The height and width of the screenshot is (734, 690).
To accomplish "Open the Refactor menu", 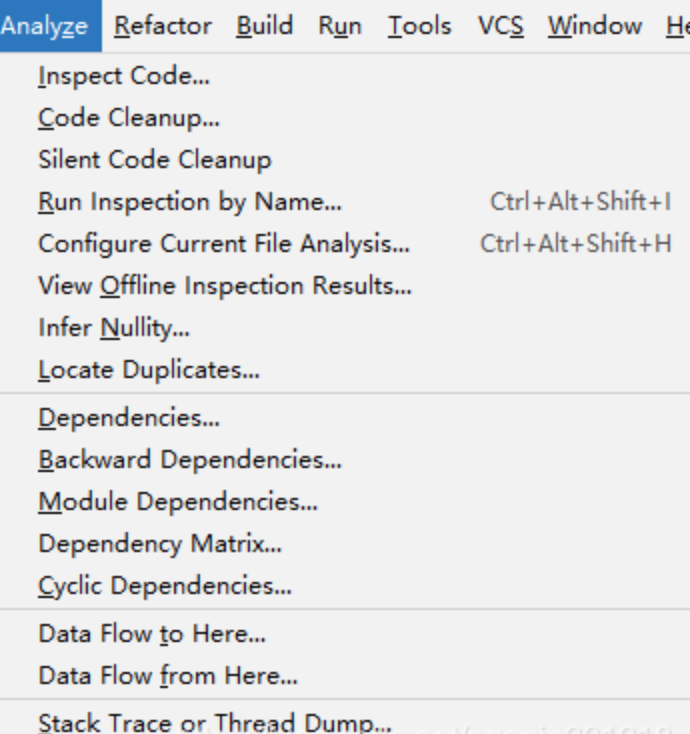I will pos(163,26).
